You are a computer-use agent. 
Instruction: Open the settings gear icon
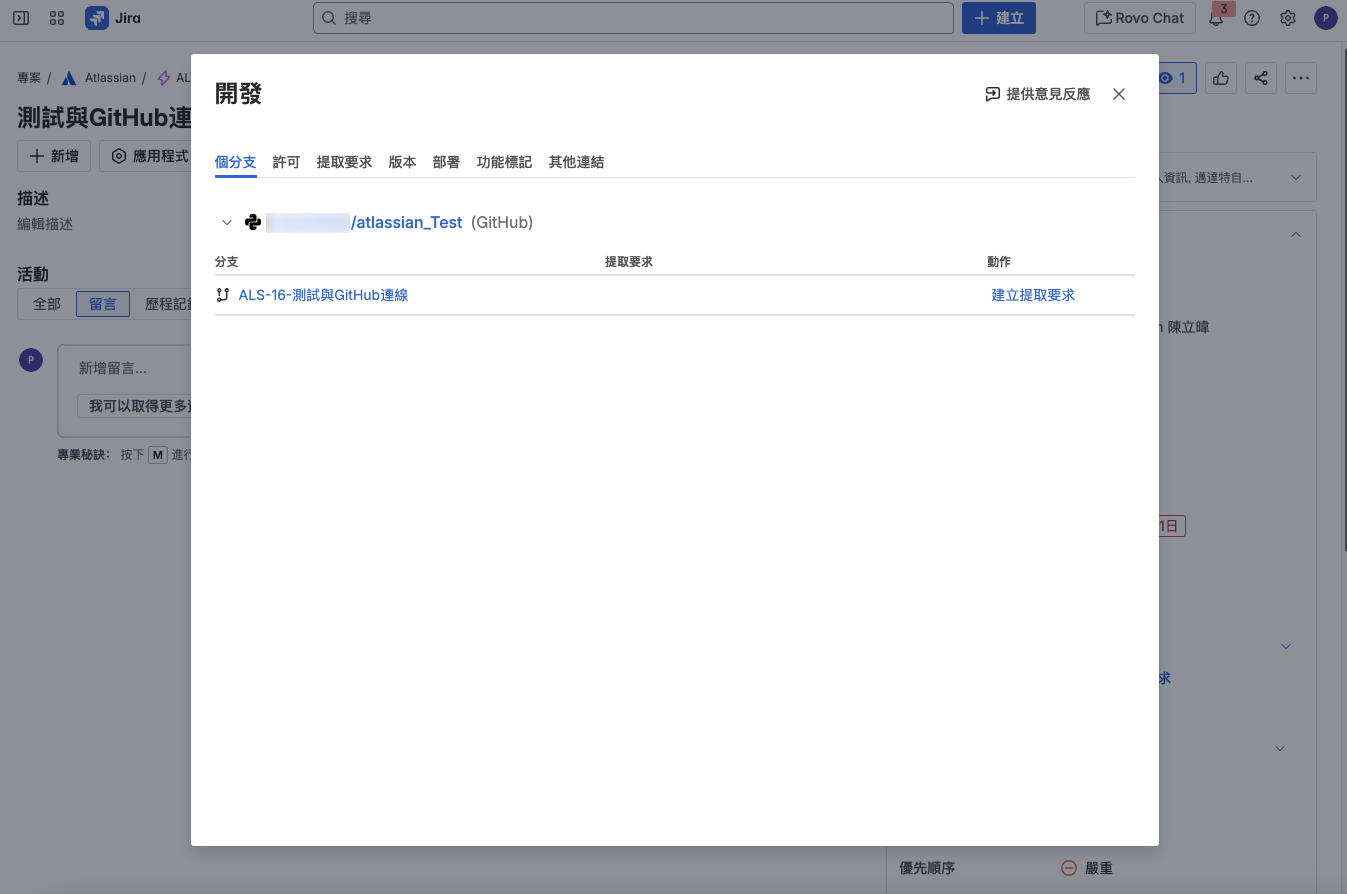1288,18
